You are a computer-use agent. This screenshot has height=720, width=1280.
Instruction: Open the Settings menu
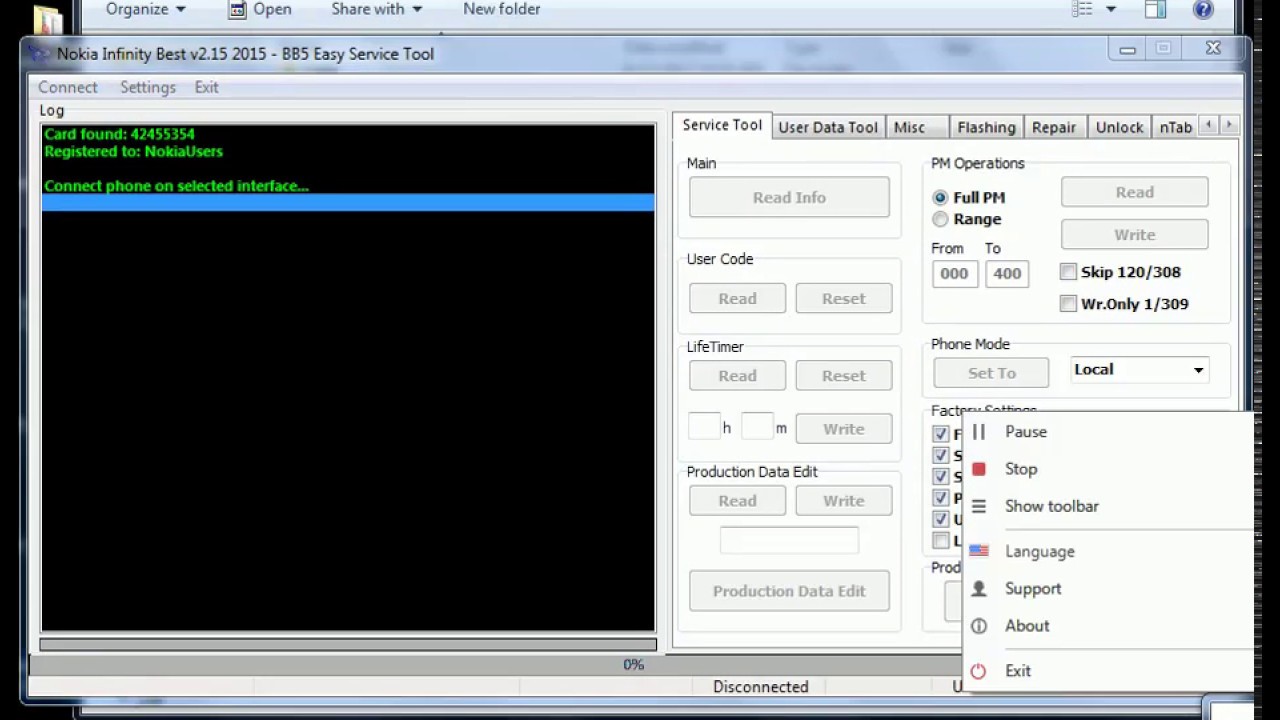click(x=148, y=87)
